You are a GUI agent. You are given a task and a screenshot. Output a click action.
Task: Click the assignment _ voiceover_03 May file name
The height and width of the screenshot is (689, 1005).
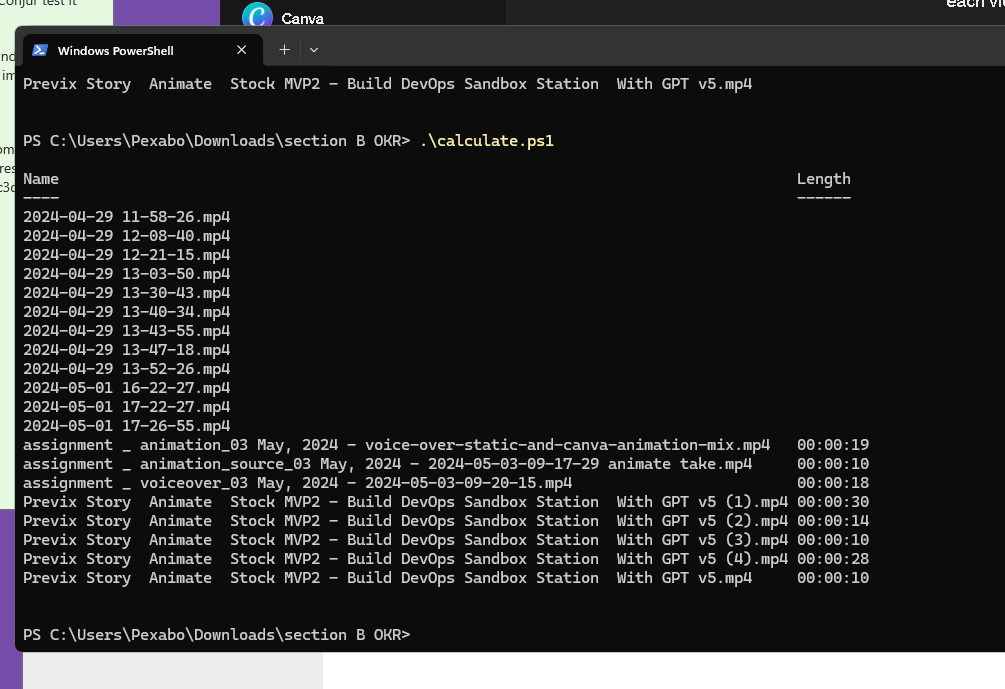coord(297,483)
